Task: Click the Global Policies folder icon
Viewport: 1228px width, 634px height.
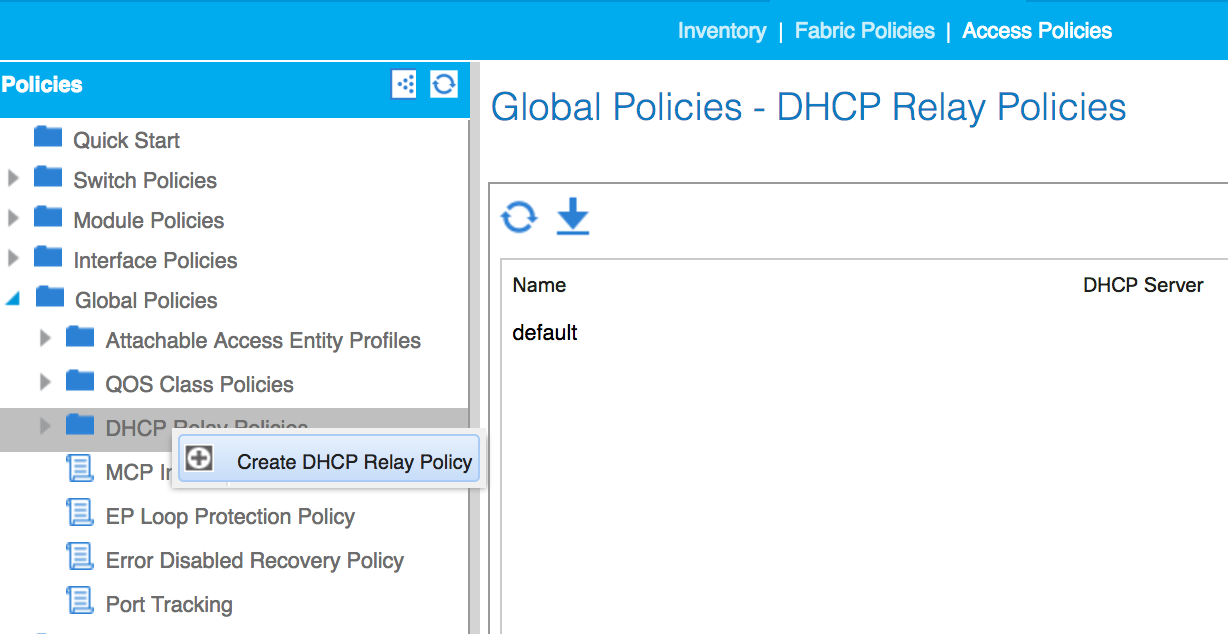Action: coord(50,297)
